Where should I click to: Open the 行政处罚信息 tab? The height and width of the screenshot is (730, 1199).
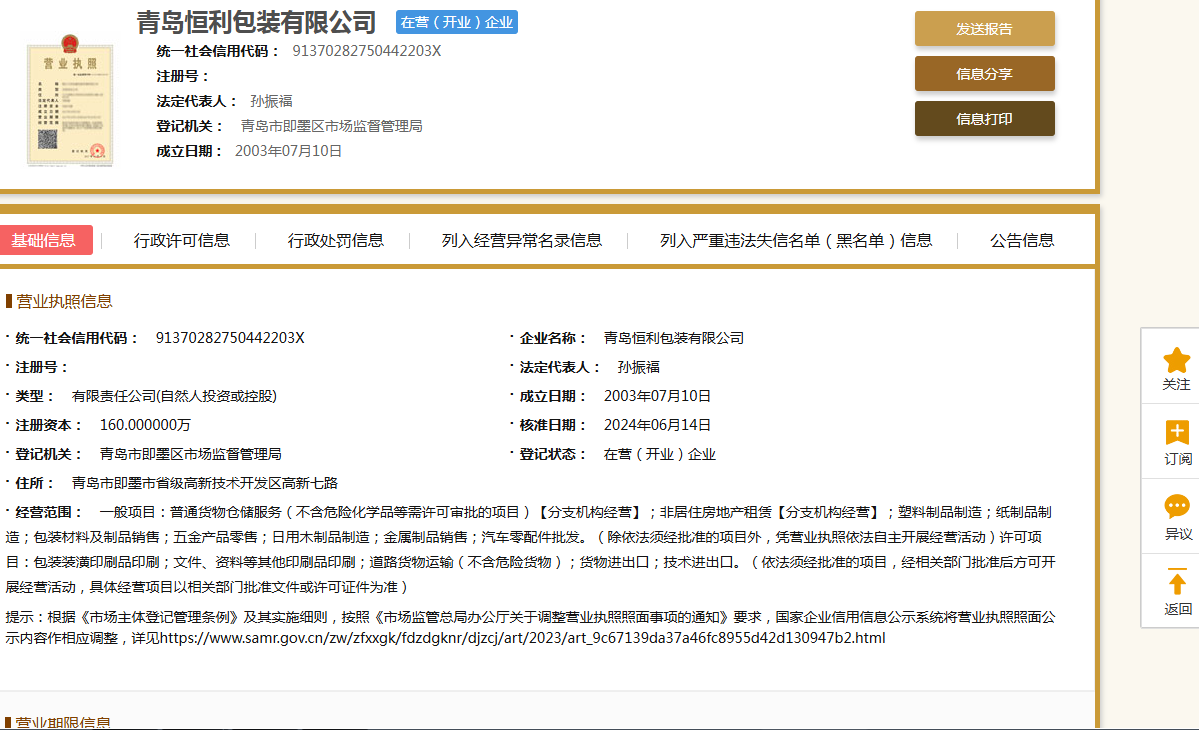click(x=336, y=240)
